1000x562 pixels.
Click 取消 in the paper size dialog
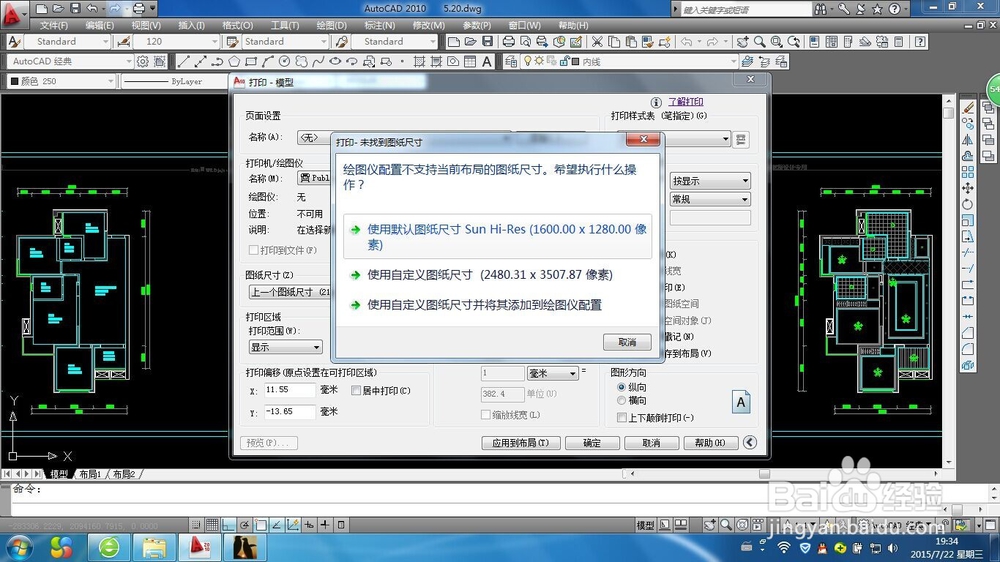pos(627,342)
